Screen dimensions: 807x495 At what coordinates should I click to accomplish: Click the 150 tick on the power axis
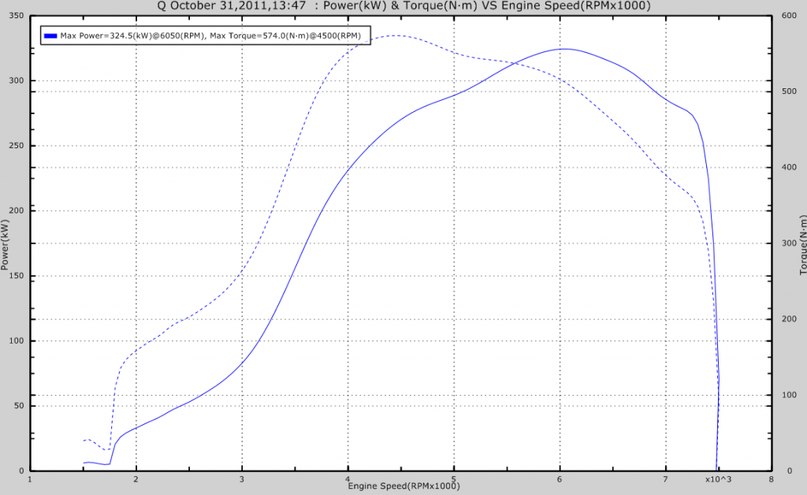coord(17,276)
